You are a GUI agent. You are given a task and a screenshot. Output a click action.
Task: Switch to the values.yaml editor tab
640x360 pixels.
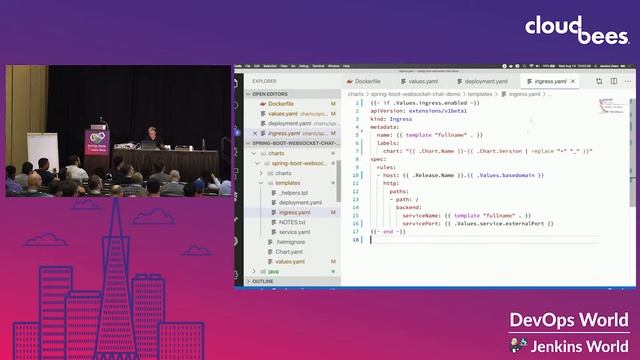click(x=419, y=82)
